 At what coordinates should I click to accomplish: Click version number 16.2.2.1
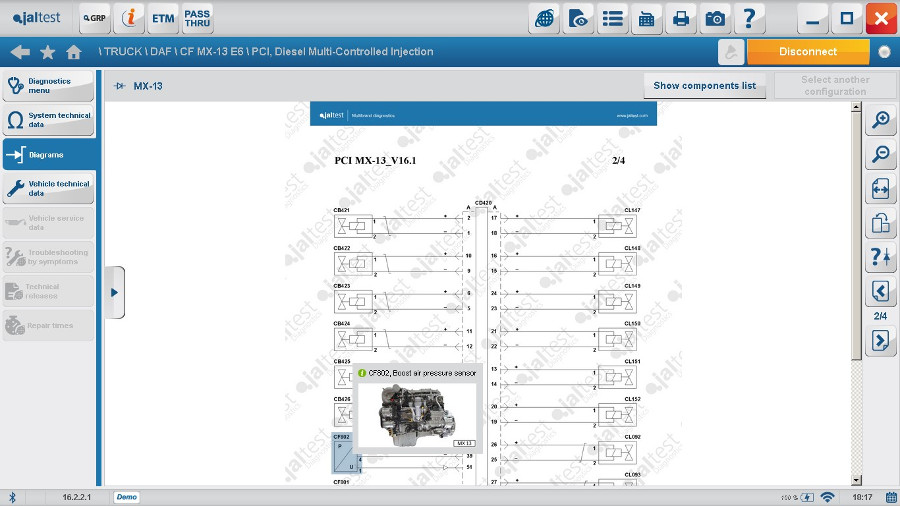[x=77, y=497]
